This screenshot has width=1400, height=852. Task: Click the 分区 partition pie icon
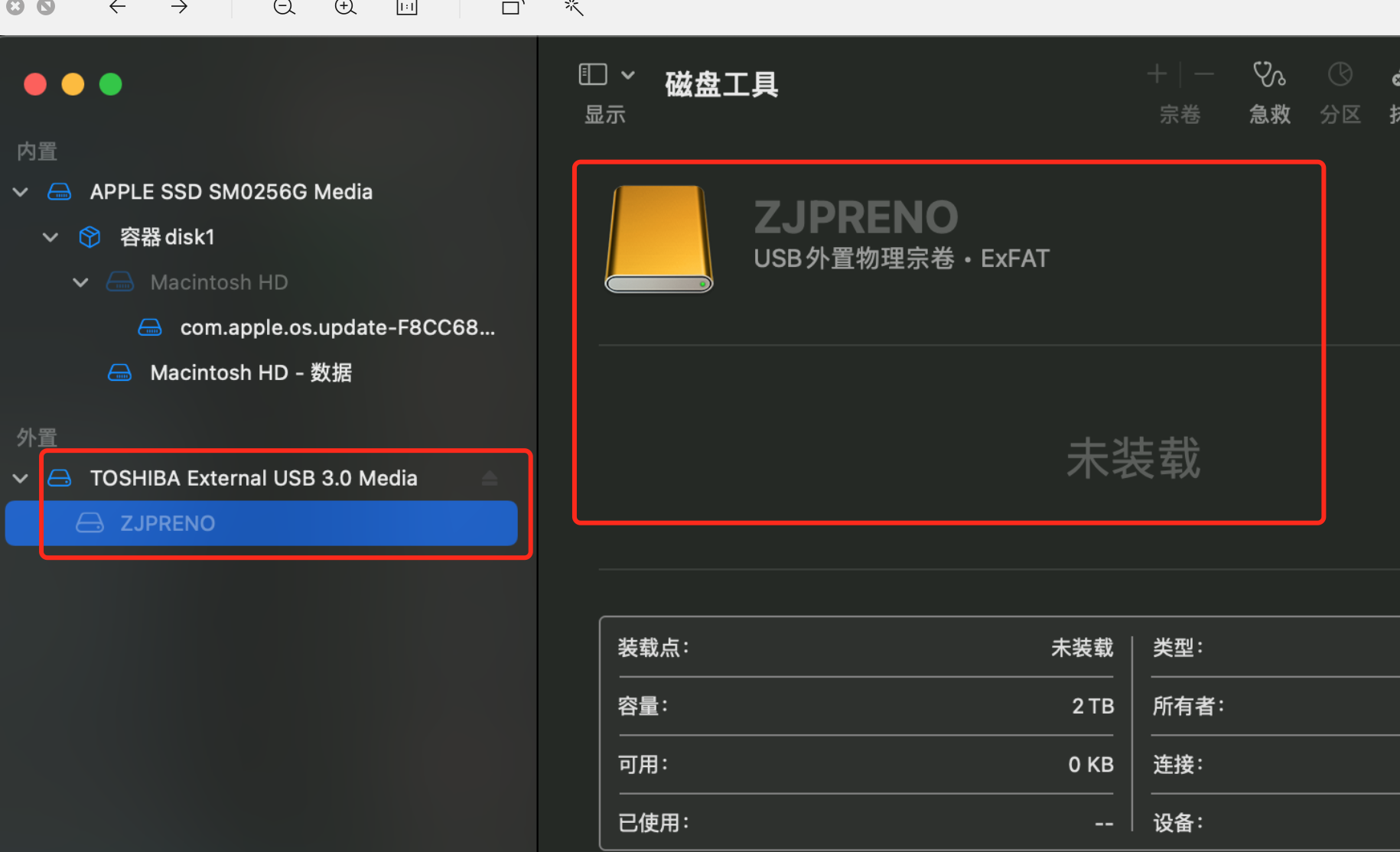(x=1340, y=75)
